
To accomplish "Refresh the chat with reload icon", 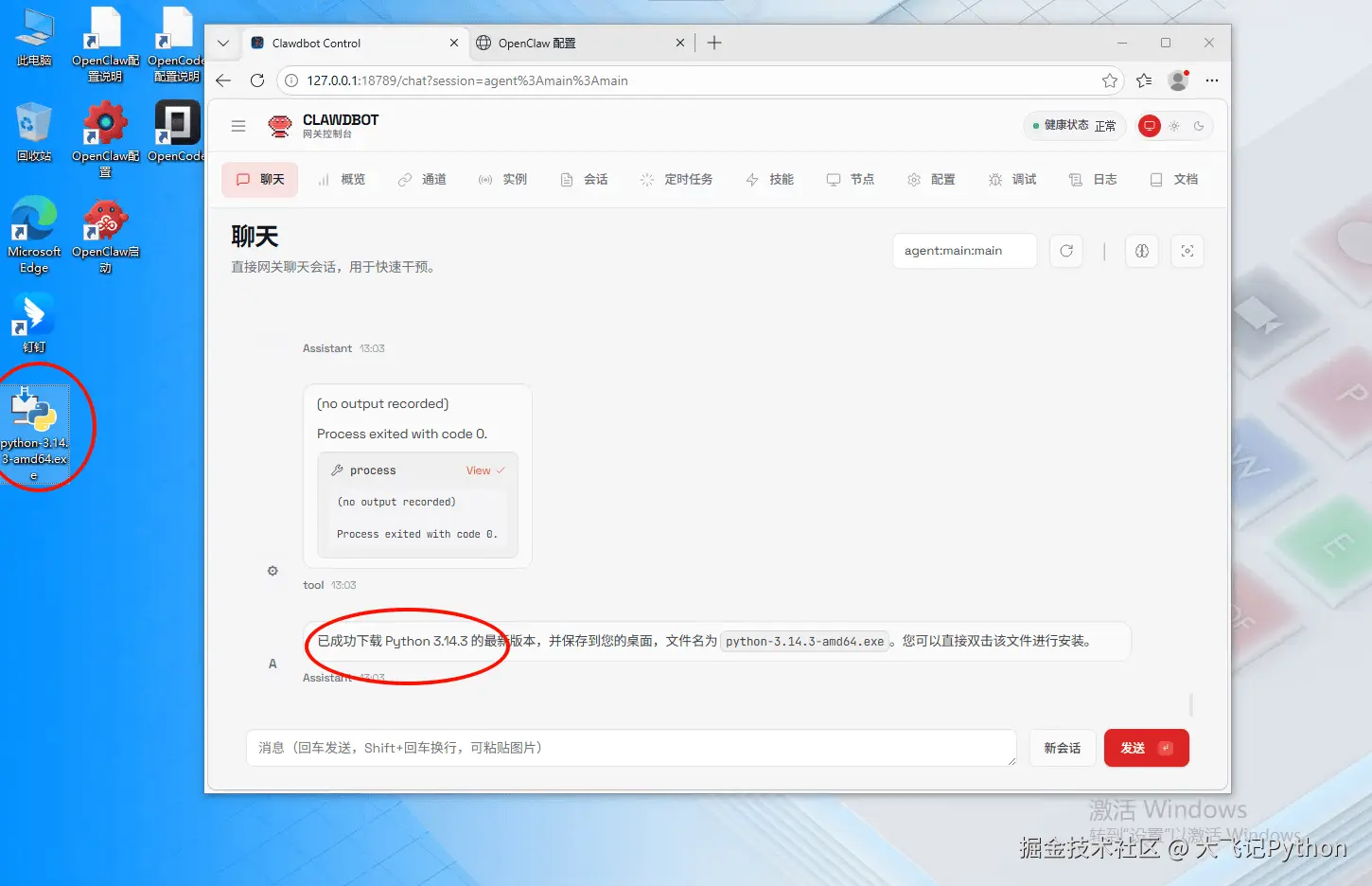I will pos(1066,251).
